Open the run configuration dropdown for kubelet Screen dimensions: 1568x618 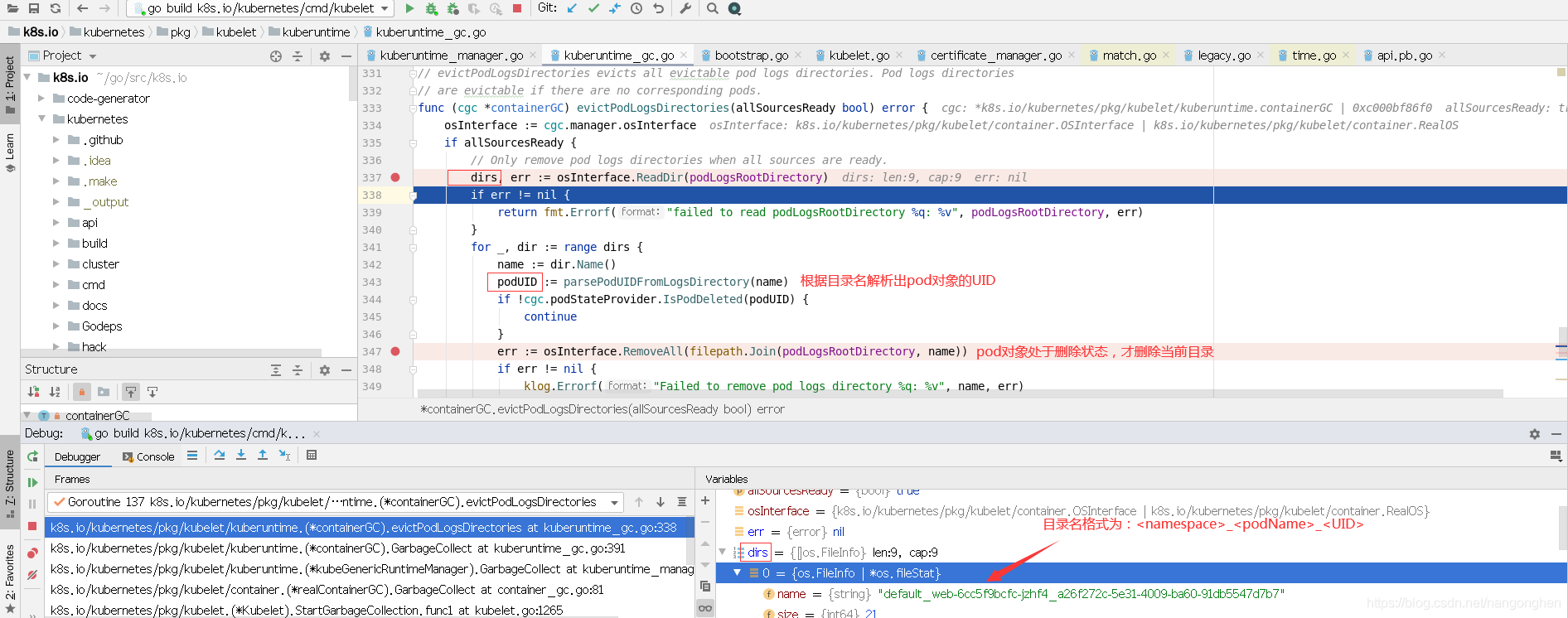[x=260, y=8]
